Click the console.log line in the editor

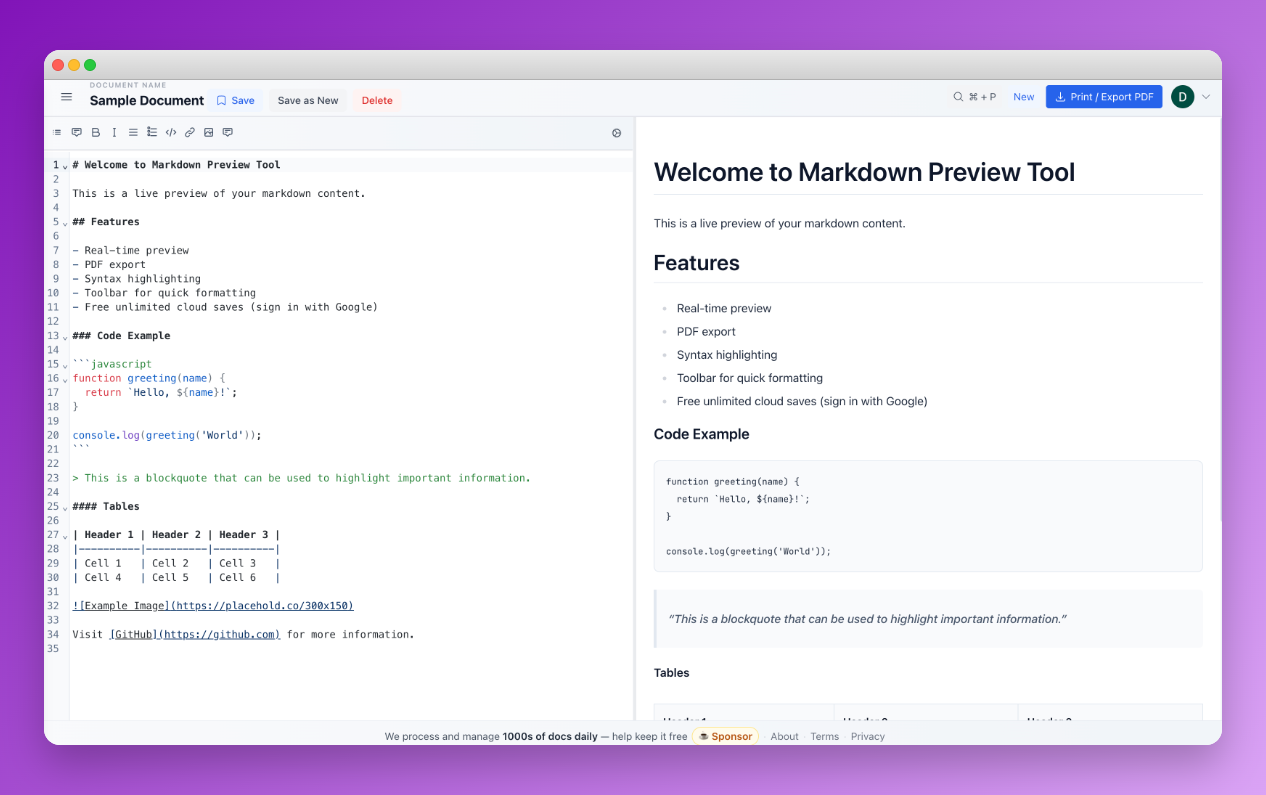click(x=167, y=435)
